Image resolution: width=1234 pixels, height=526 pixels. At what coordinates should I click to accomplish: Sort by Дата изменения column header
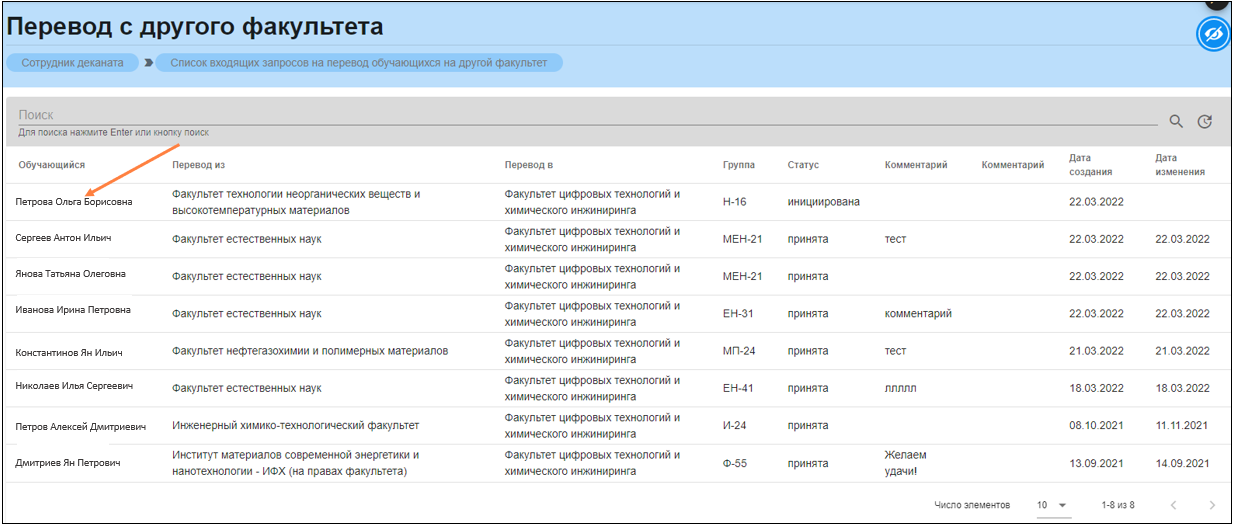click(x=1180, y=165)
